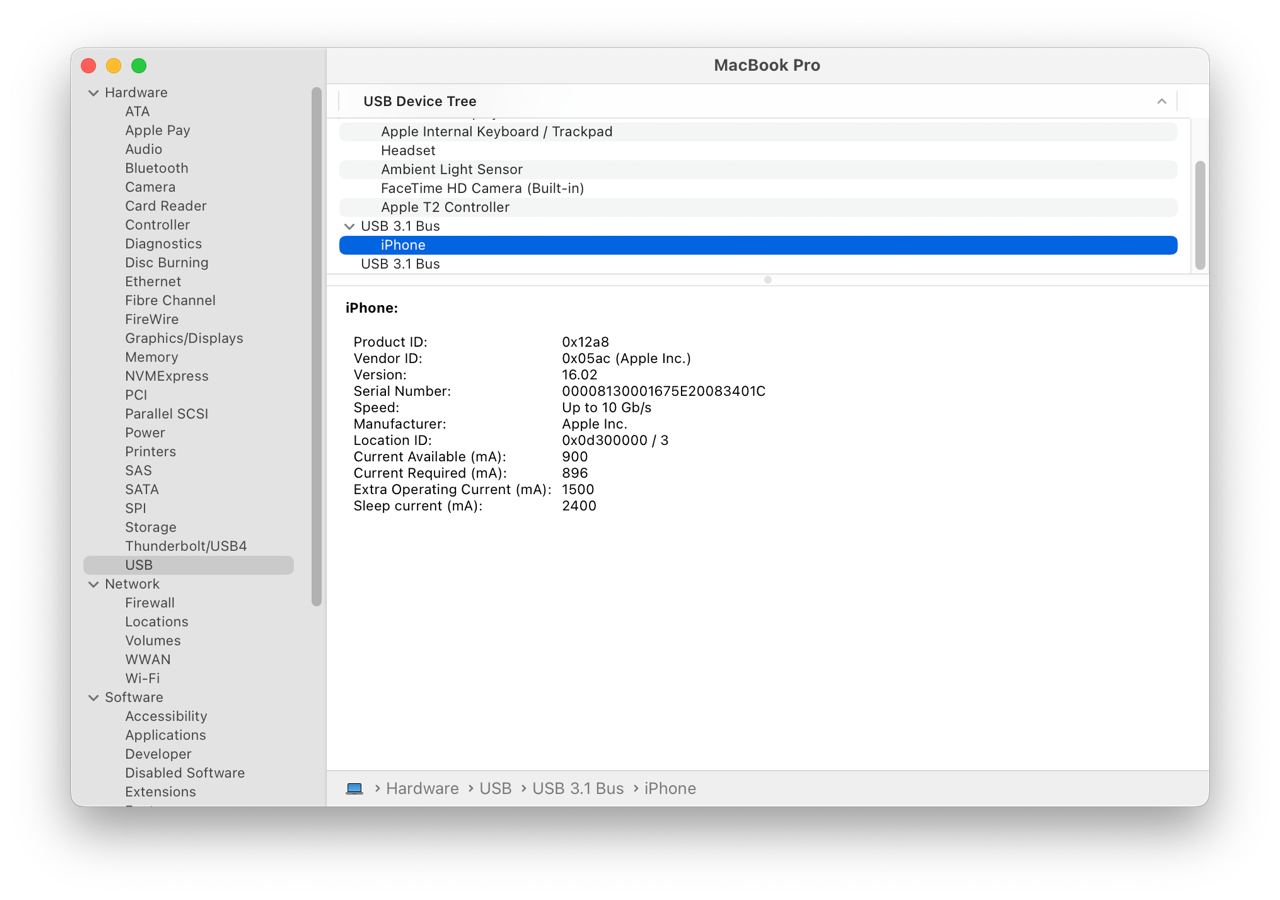This screenshot has width=1280, height=900.
Task: Select Memory in the sidebar
Action: (x=151, y=357)
